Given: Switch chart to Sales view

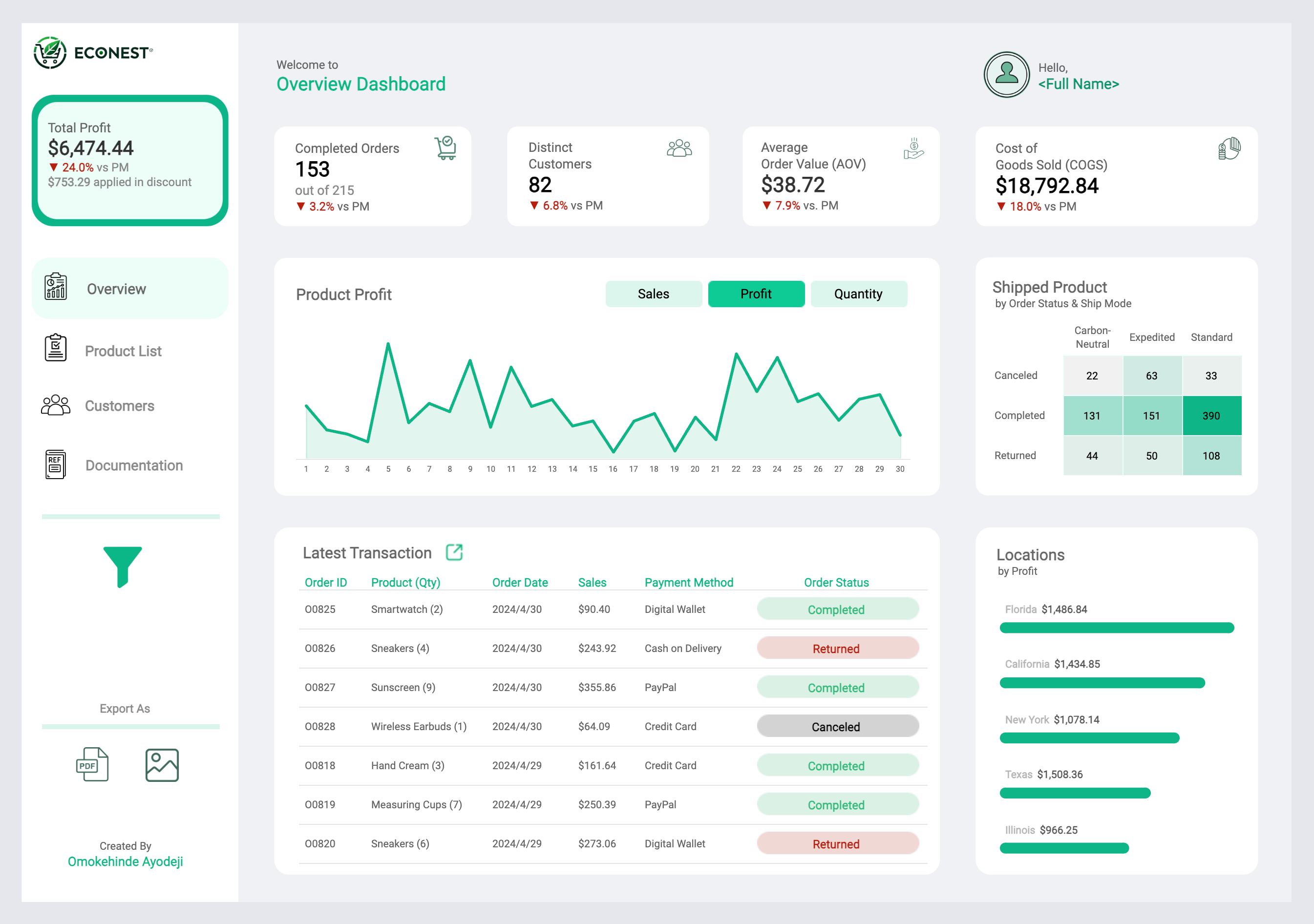Looking at the screenshot, I should tap(653, 294).
